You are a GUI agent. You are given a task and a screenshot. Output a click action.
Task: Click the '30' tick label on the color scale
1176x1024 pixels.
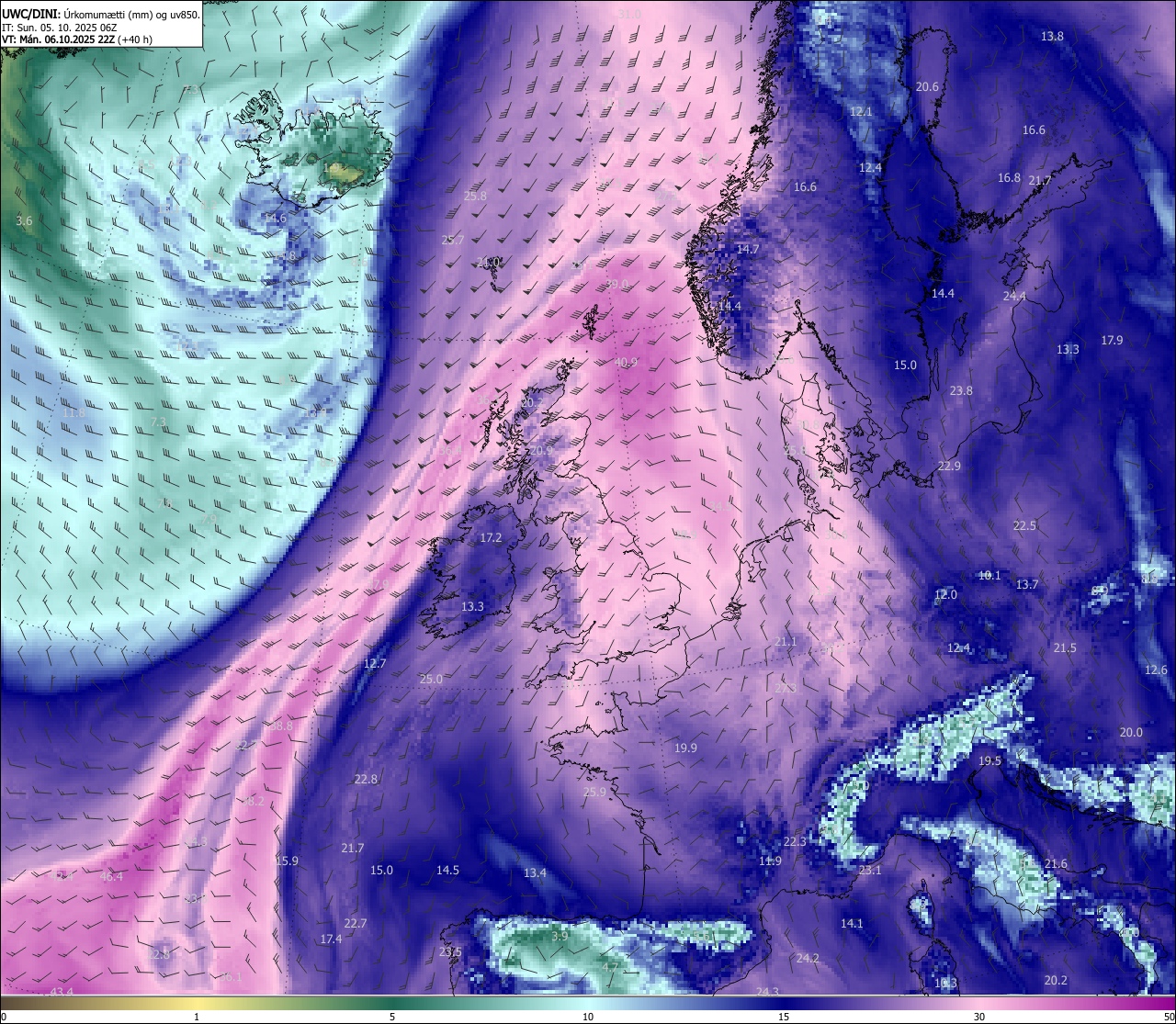click(x=979, y=1017)
